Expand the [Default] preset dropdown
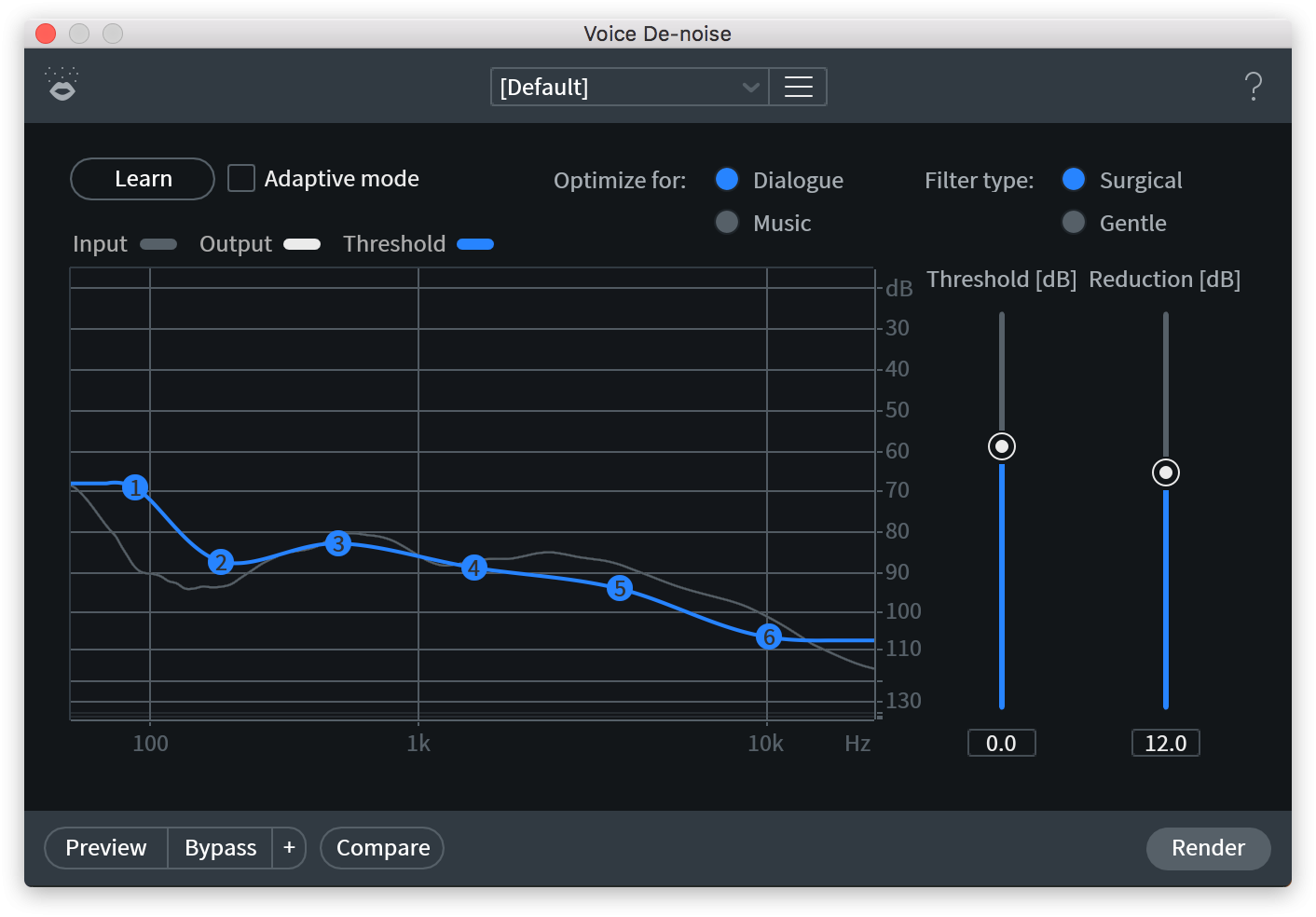The image size is (1316, 917). click(x=630, y=87)
